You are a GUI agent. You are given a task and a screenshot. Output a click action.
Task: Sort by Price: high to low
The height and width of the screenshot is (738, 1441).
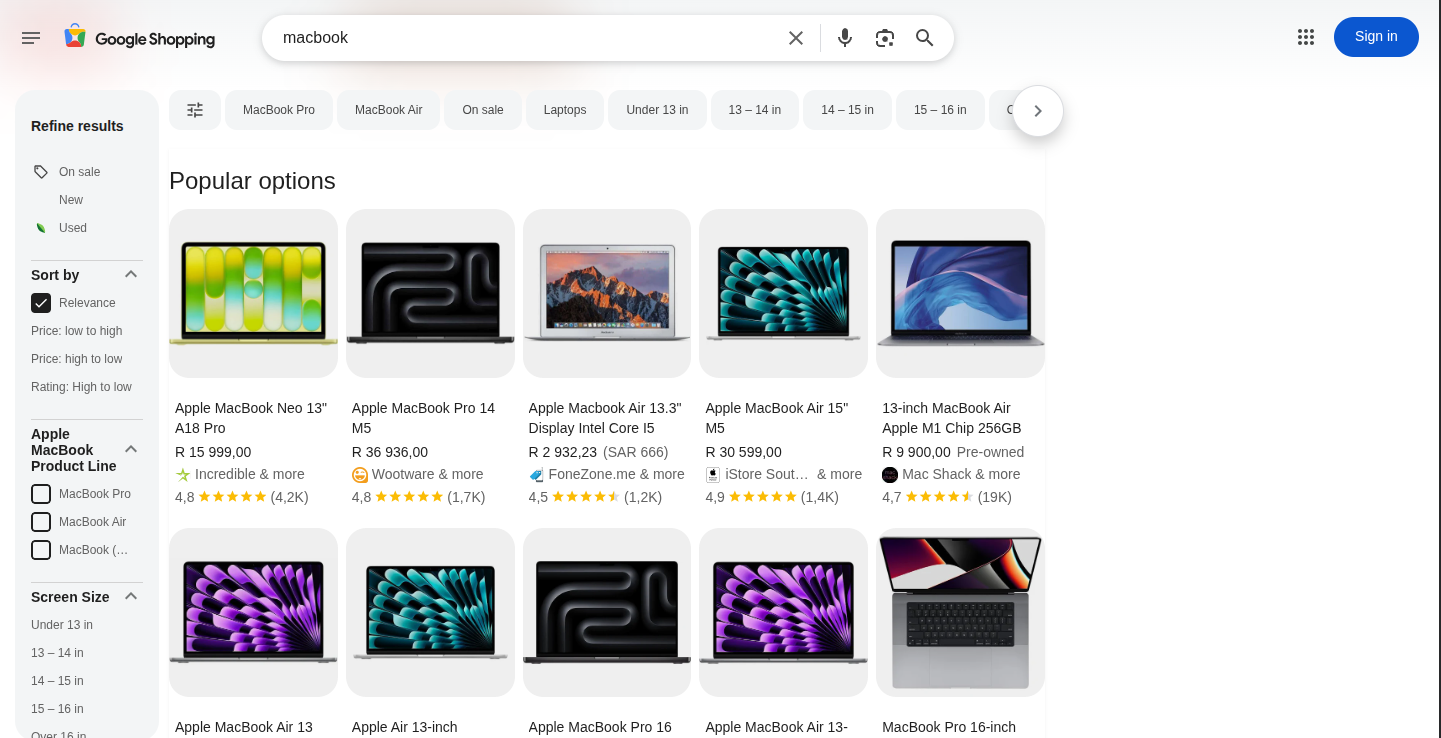coord(77,359)
